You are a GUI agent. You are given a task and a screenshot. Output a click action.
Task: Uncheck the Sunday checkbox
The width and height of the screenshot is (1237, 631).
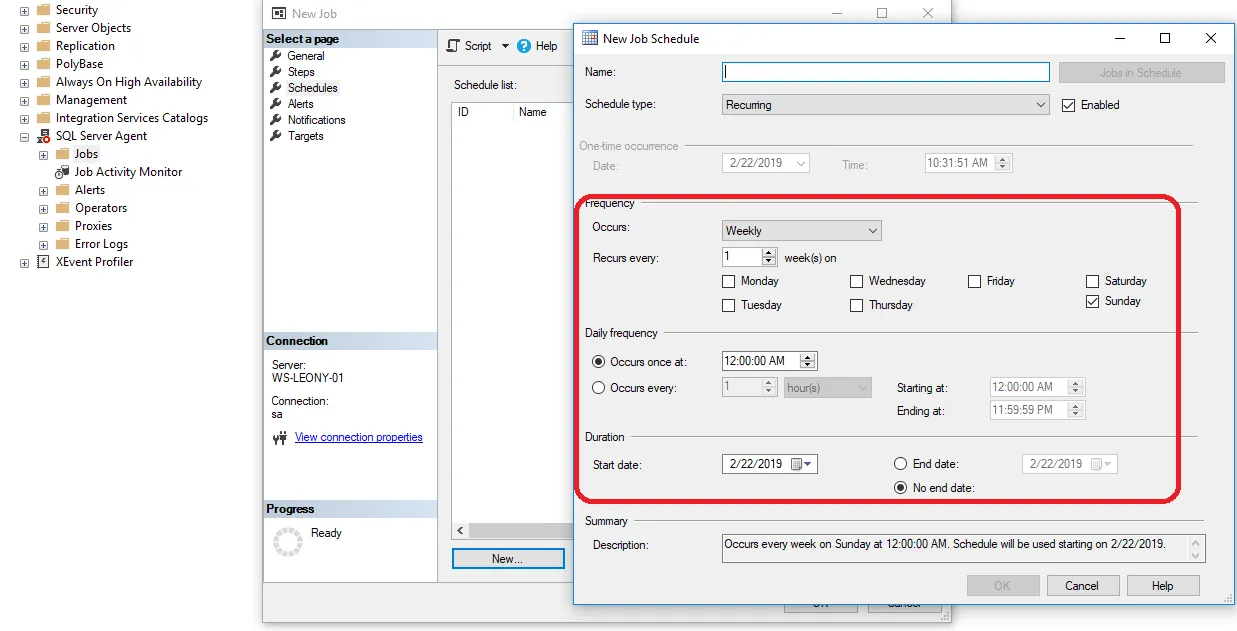click(1093, 302)
